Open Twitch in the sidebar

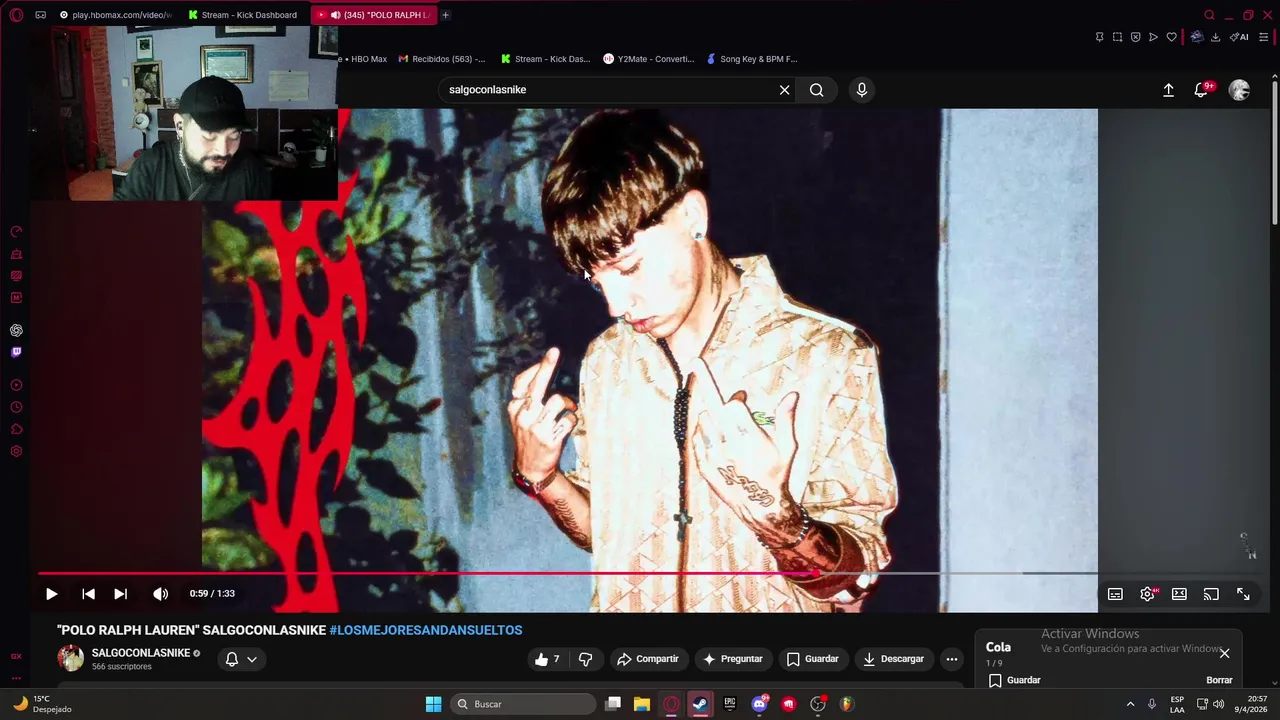click(x=16, y=352)
